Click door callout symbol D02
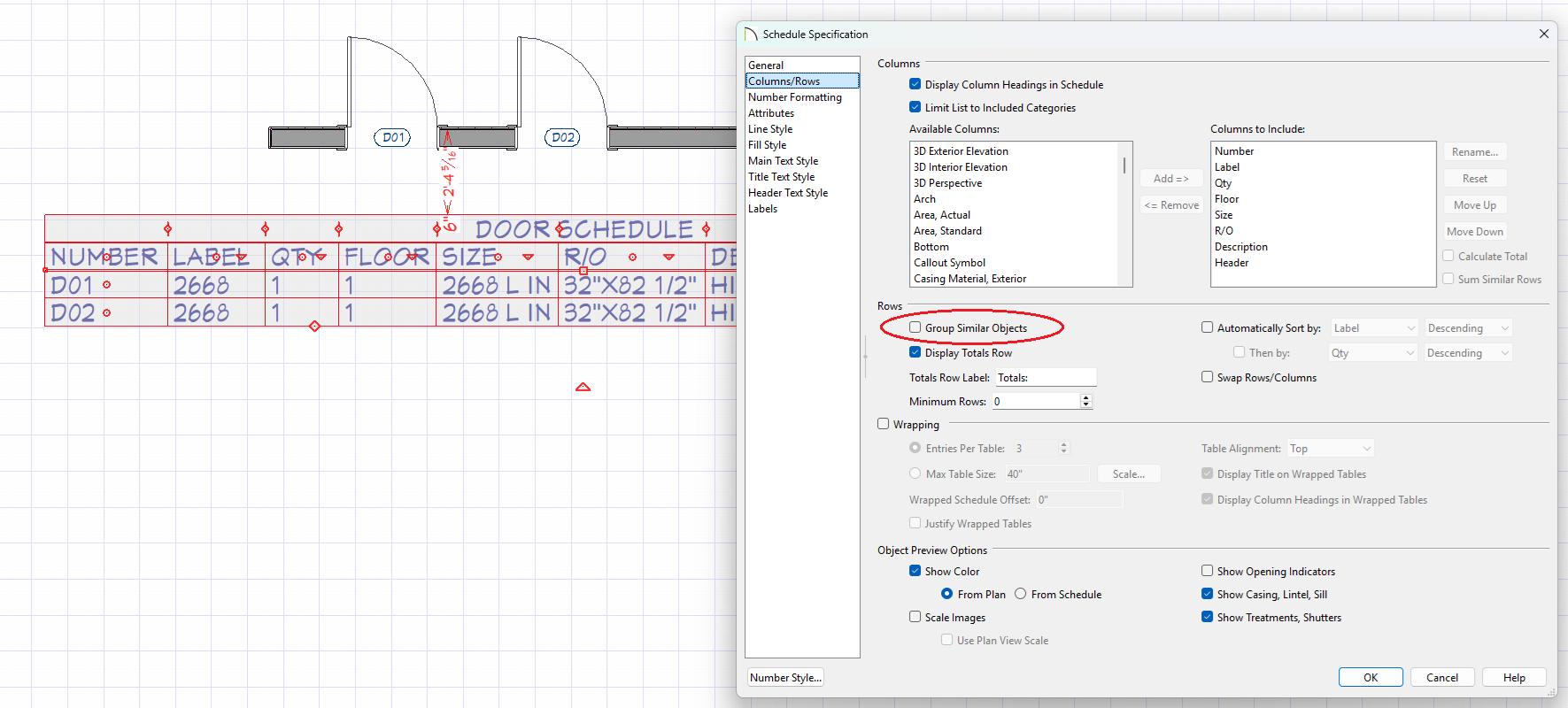 click(x=562, y=137)
